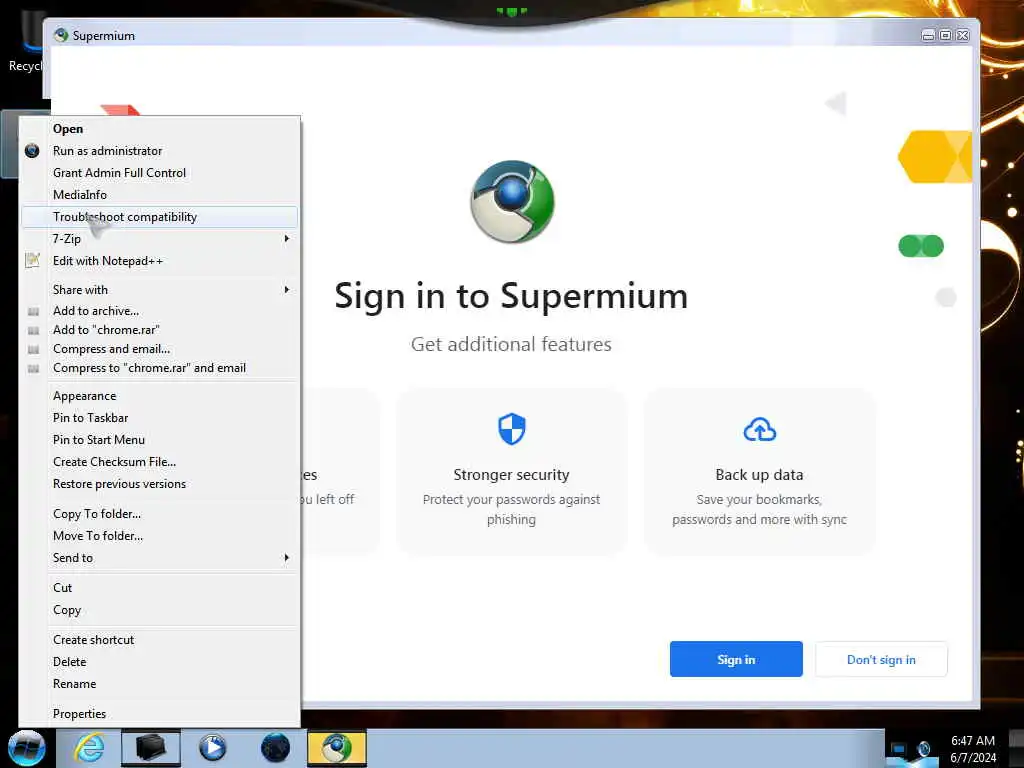Choose Grant Admin Full Control
Image resolution: width=1024 pixels, height=768 pixels.
pyautogui.click(x=159, y=173)
